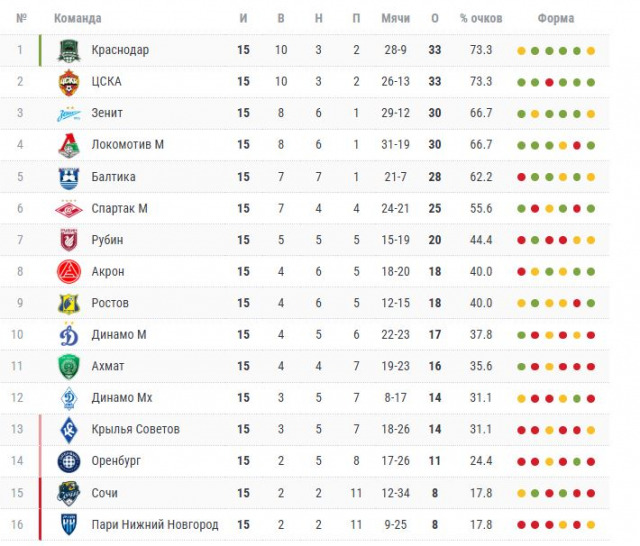Click the Спартак М diamond logo
This screenshot has width=640, height=546.
point(68,208)
